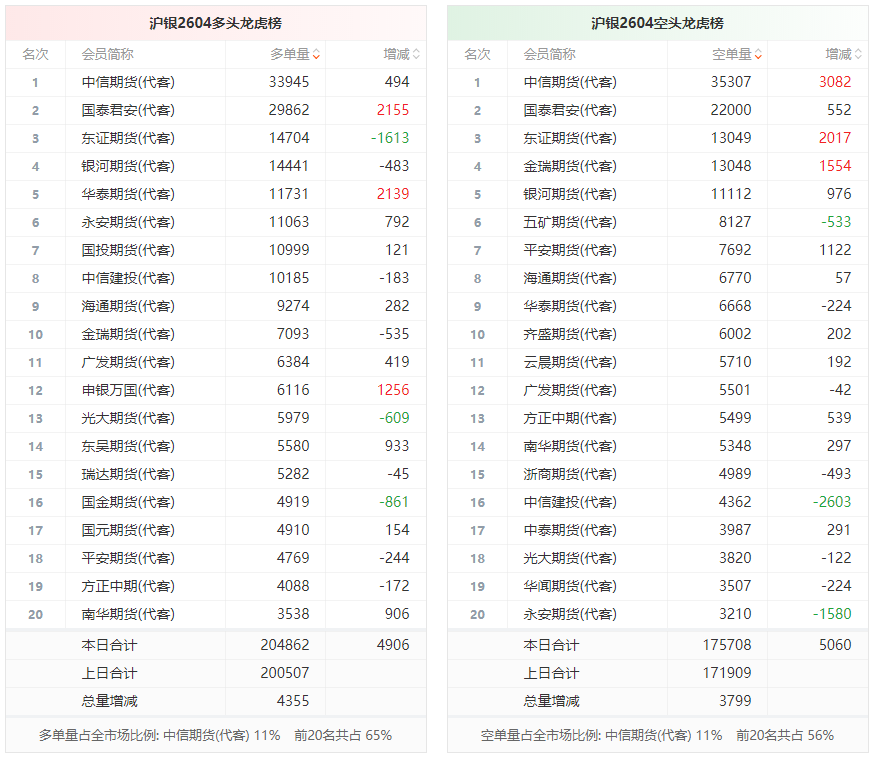Click 国投期货(代客) member name

click(128, 250)
